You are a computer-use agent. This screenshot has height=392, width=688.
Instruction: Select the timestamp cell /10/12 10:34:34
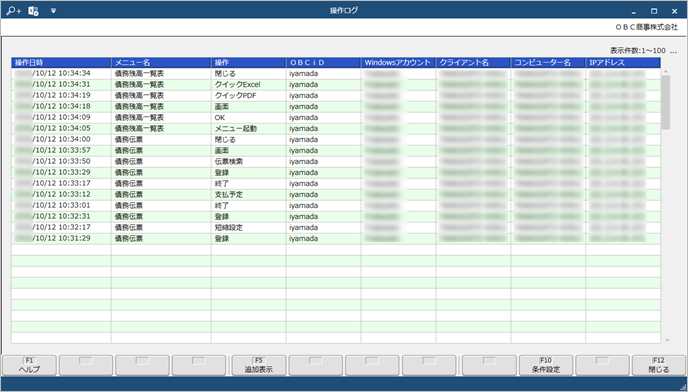(61, 74)
